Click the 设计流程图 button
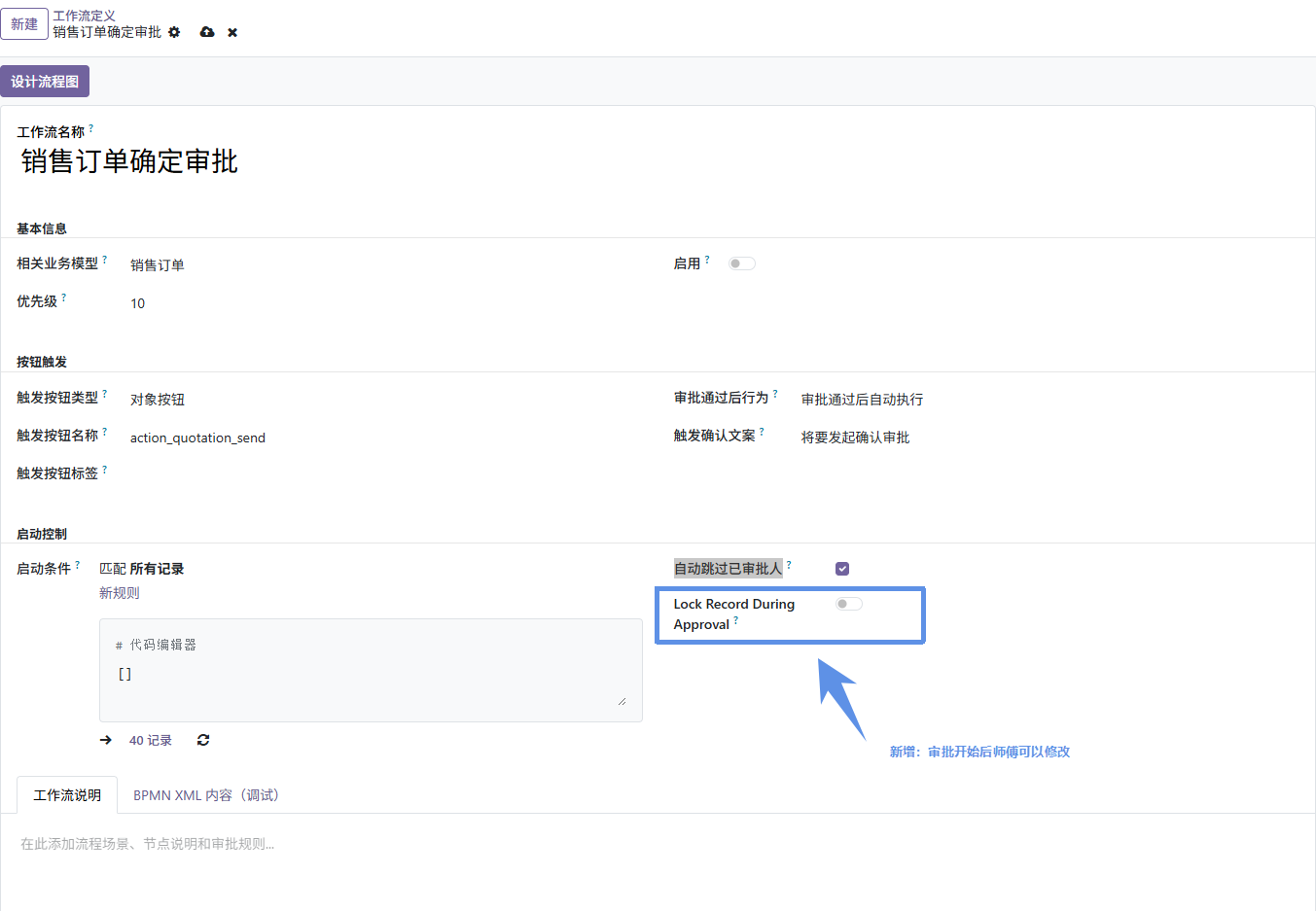This screenshot has height=911, width=1316. 45,82
